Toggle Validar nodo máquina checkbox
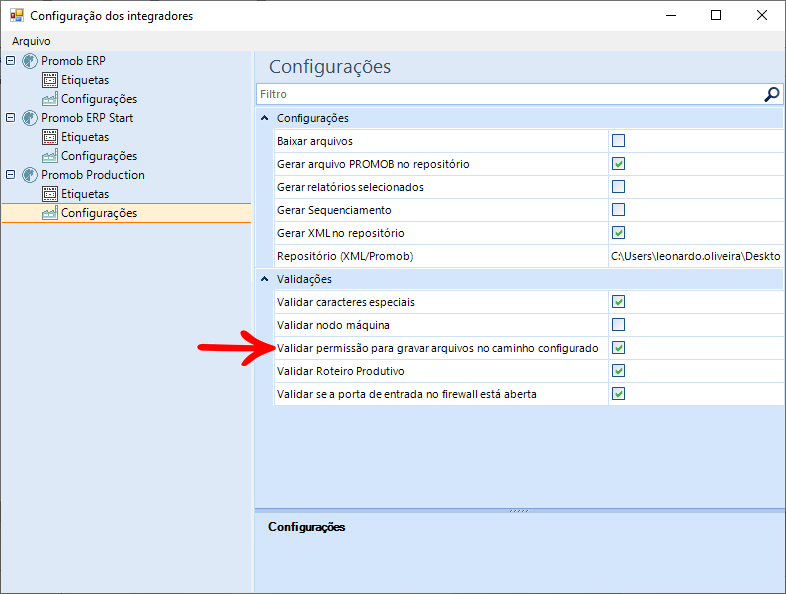786x594 pixels. (x=618, y=325)
